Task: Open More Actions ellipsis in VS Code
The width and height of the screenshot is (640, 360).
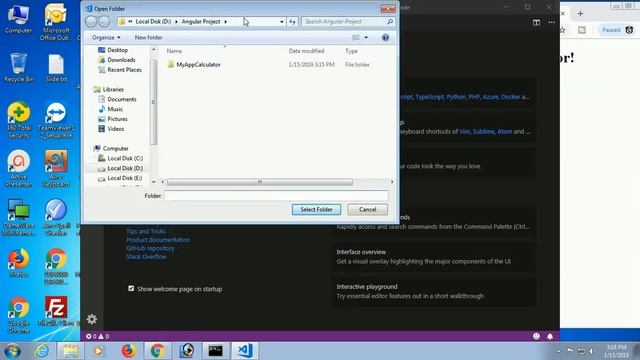Action: pos(551,22)
